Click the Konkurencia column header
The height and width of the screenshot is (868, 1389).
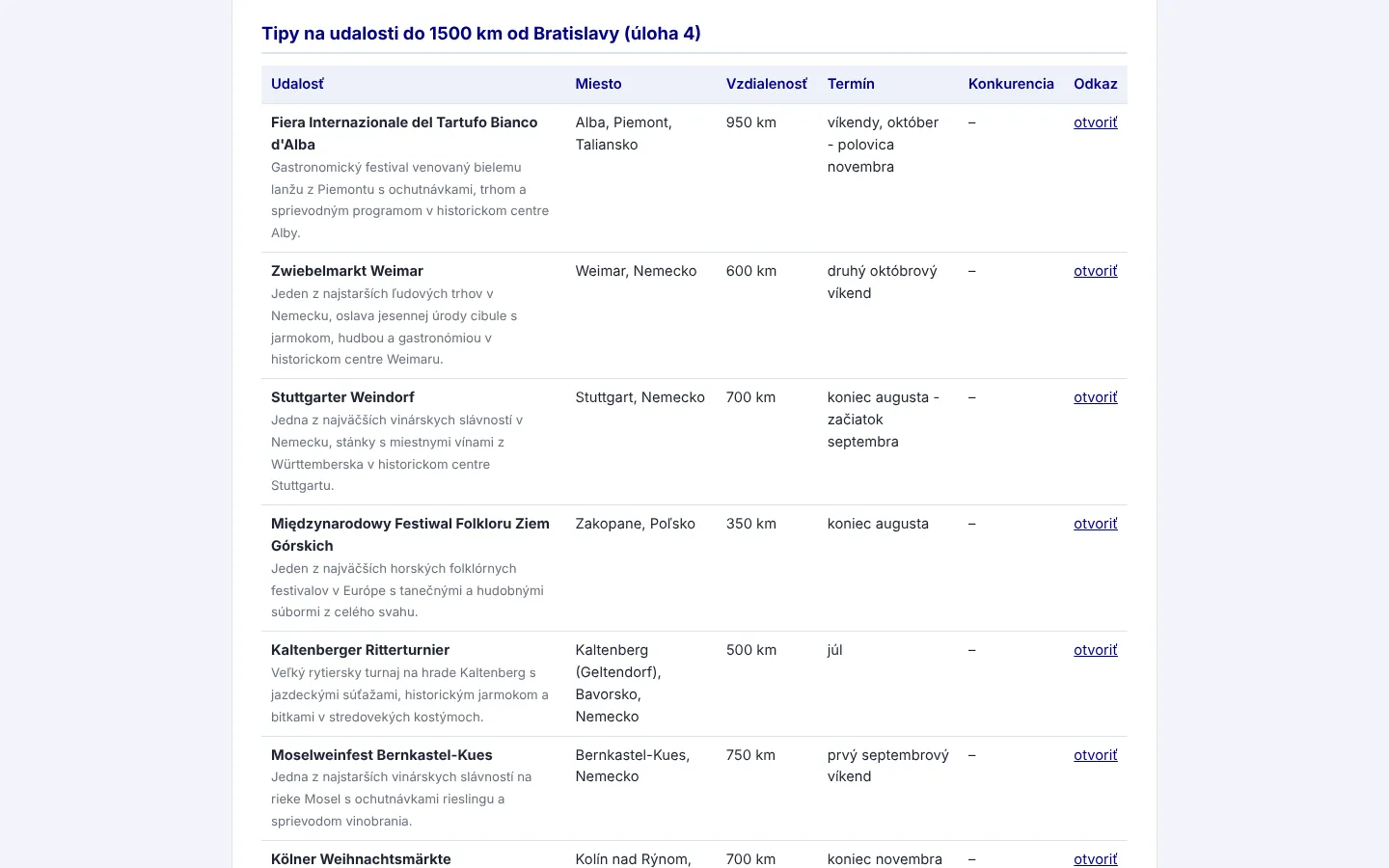pos(1011,84)
